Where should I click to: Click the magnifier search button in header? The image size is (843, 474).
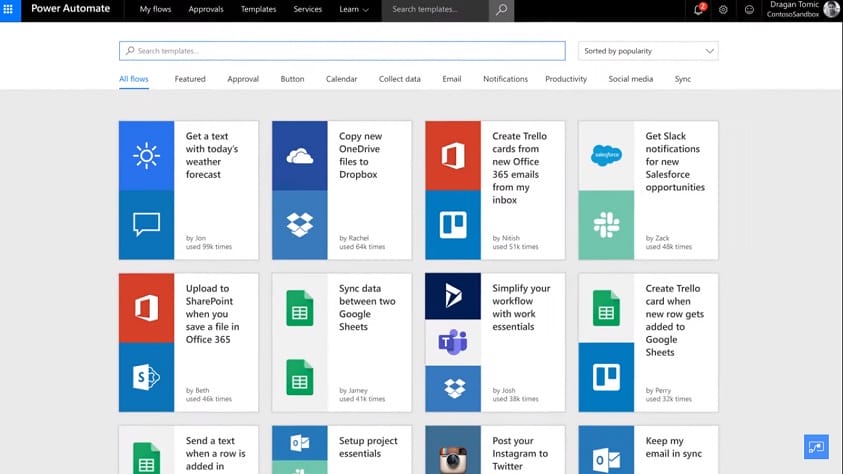tap(502, 10)
